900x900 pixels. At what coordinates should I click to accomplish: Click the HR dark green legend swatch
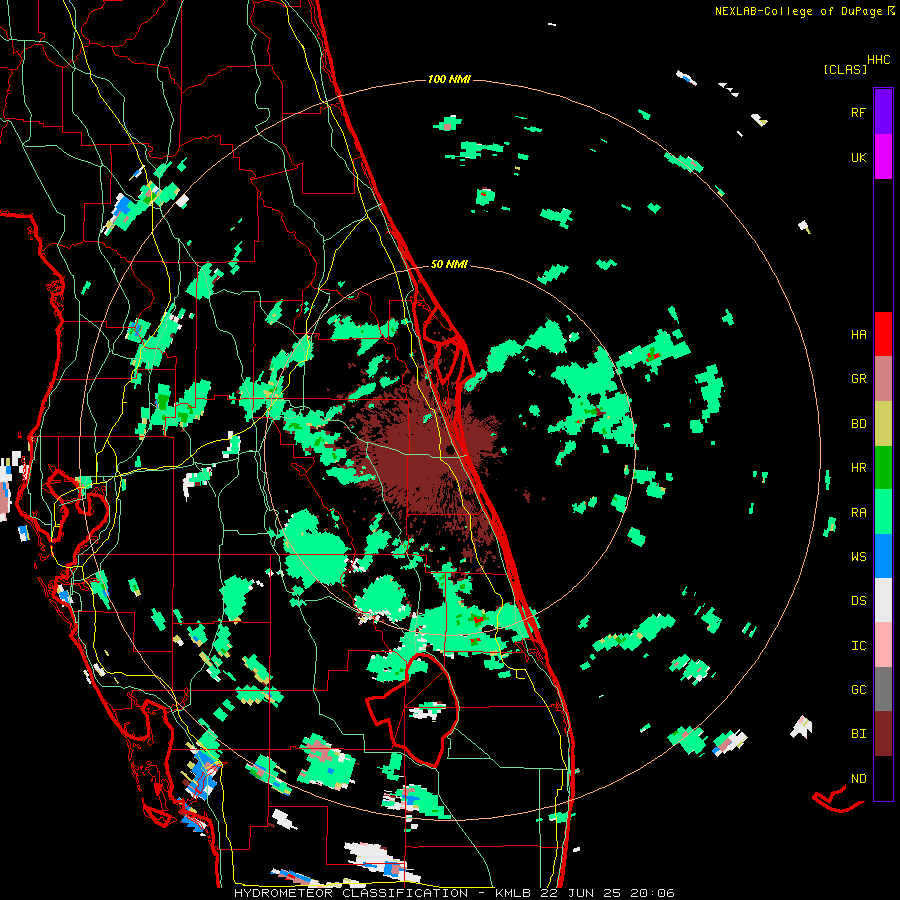tap(883, 468)
